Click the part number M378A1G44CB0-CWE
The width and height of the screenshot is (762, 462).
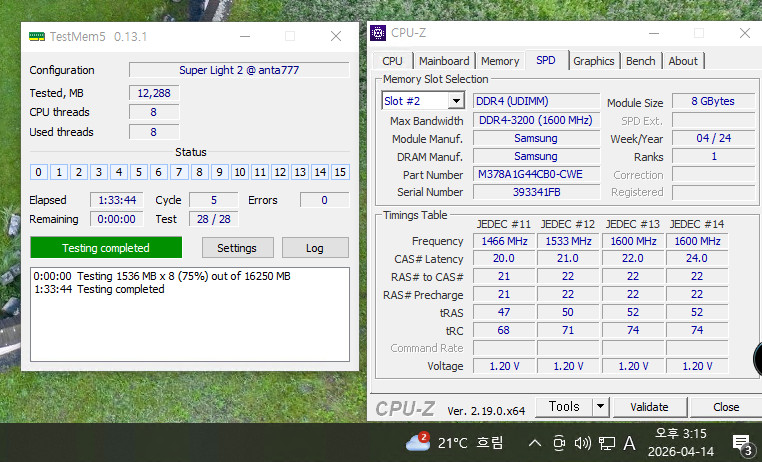[x=537, y=174]
